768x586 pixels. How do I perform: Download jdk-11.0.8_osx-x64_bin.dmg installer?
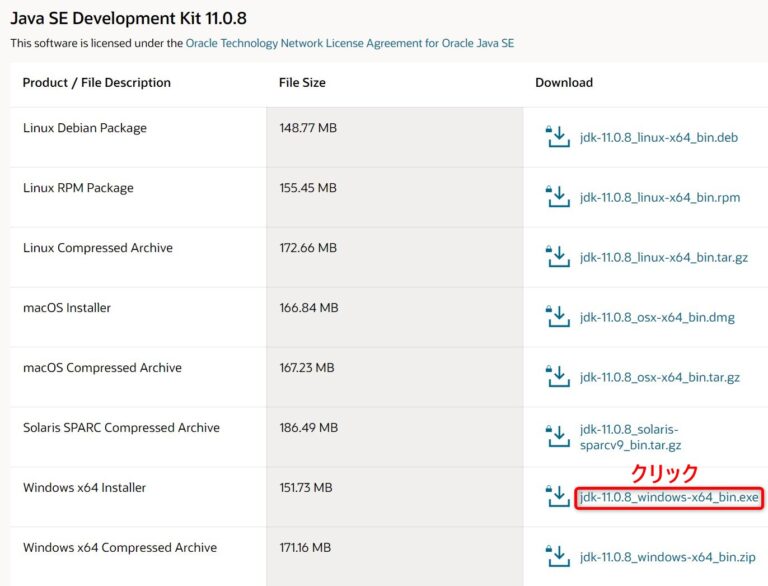(657, 317)
